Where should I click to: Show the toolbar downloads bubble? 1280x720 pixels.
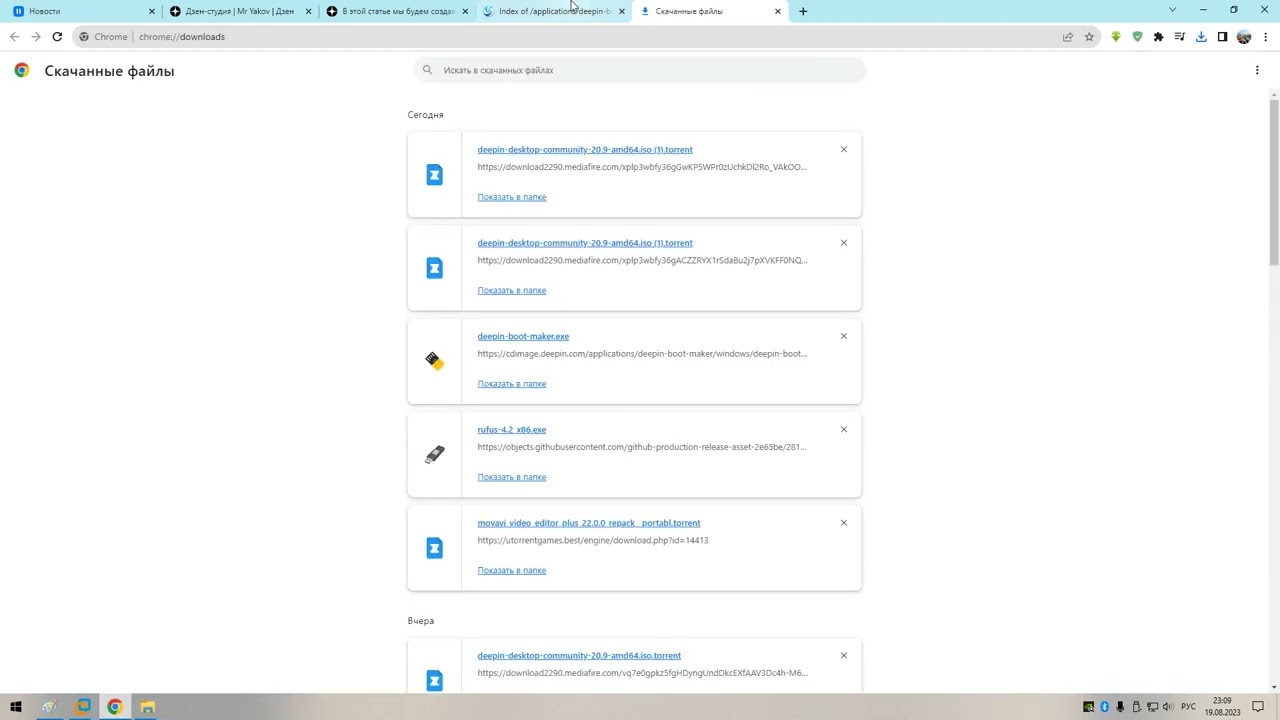[x=1201, y=37]
